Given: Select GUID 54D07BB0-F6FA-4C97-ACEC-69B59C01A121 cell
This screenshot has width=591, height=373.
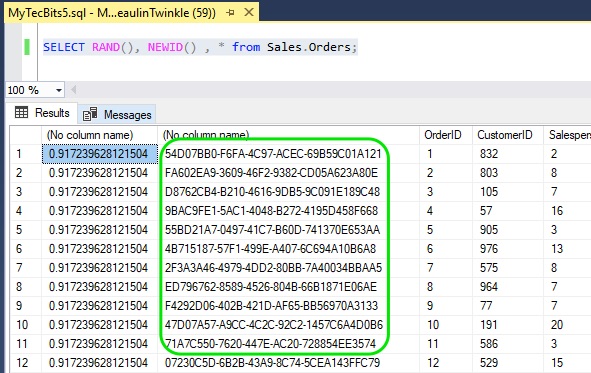Looking at the screenshot, I should (288, 154).
